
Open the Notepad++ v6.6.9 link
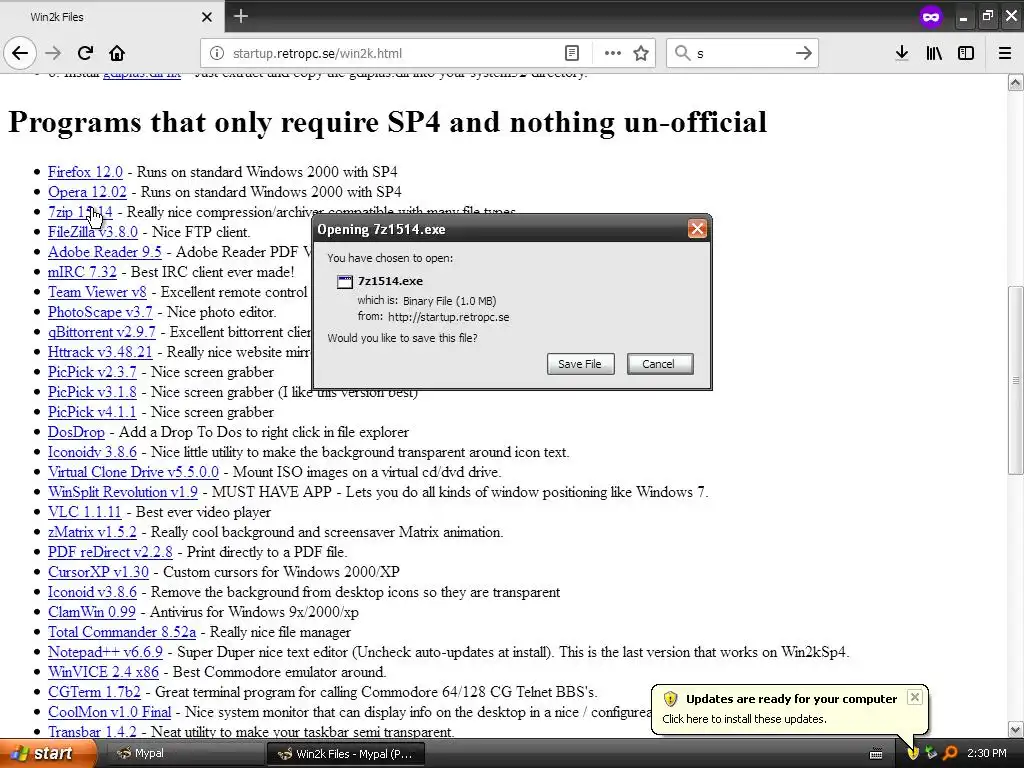[x=105, y=652]
